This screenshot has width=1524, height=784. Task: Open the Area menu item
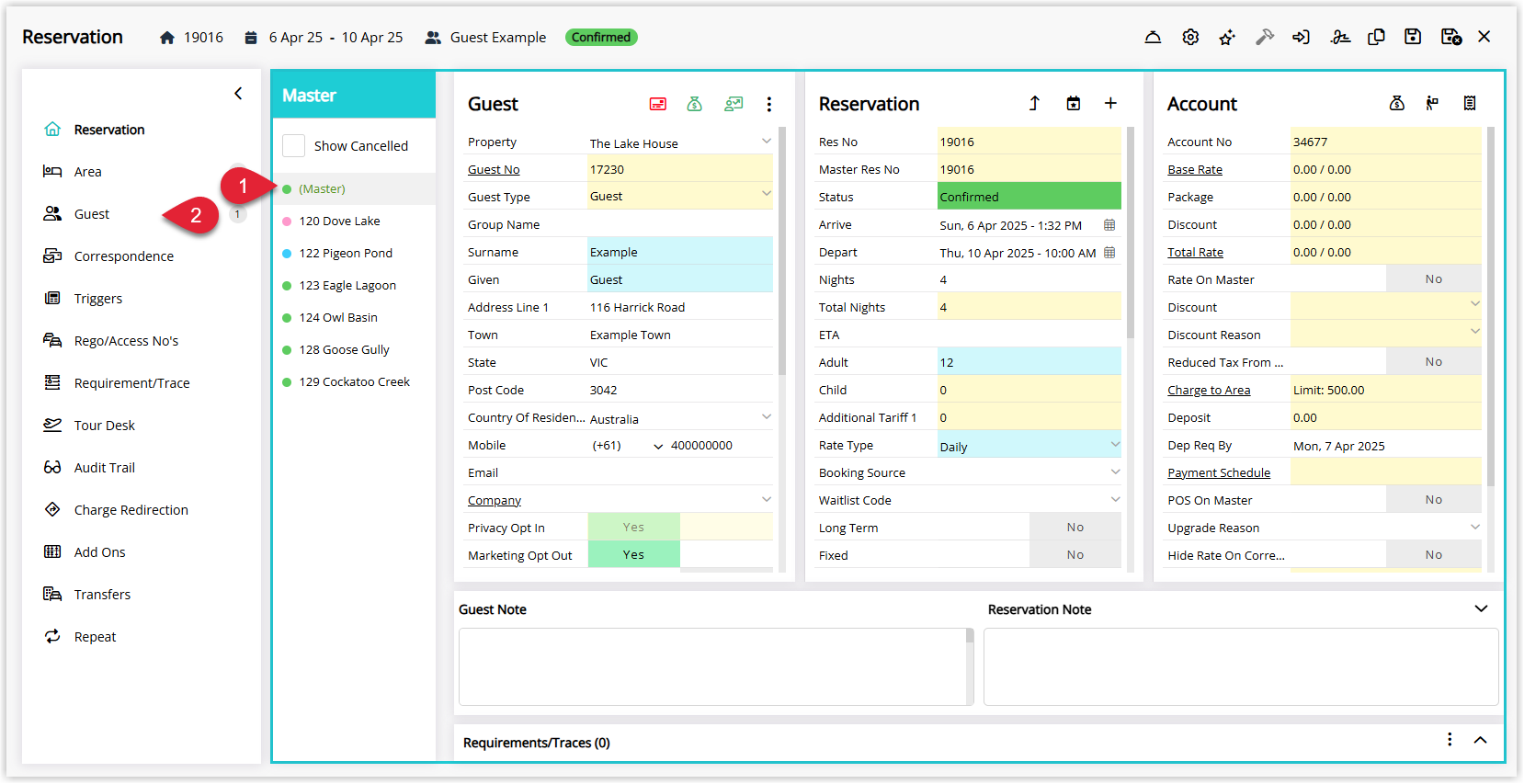tap(88, 172)
